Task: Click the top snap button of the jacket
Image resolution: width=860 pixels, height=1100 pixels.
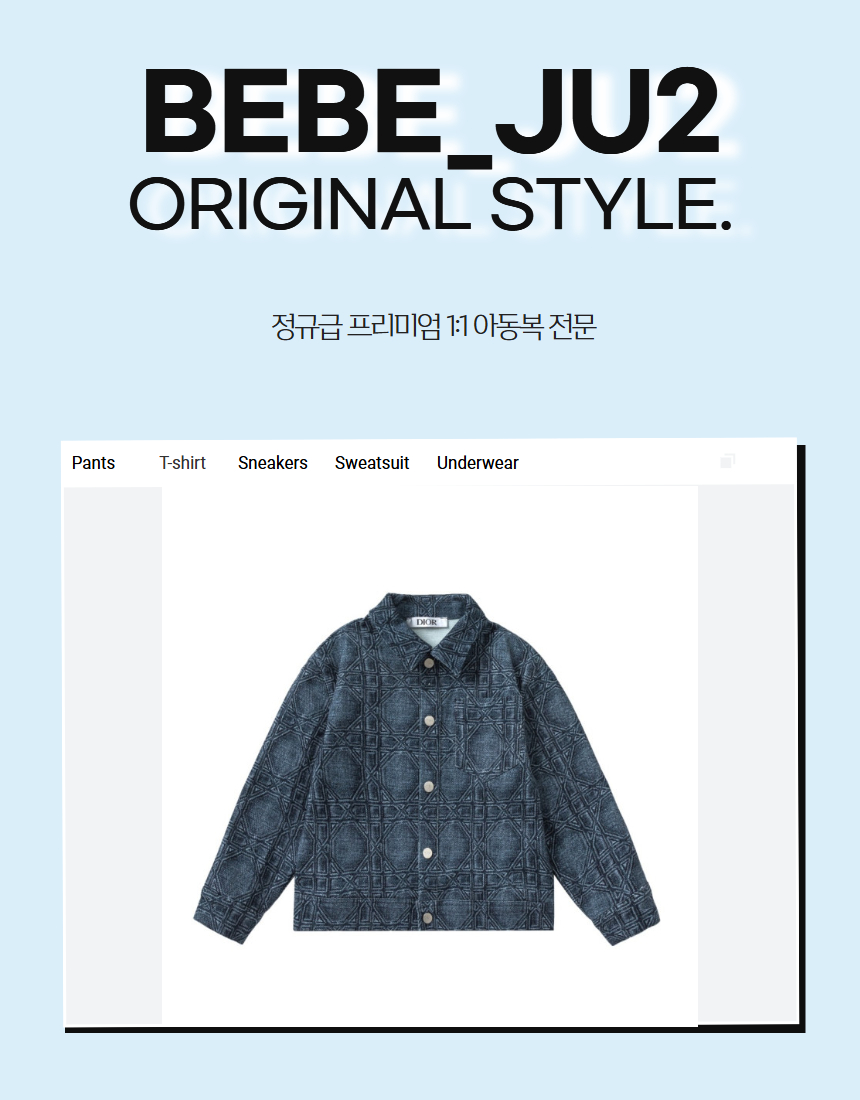Action: point(427,663)
